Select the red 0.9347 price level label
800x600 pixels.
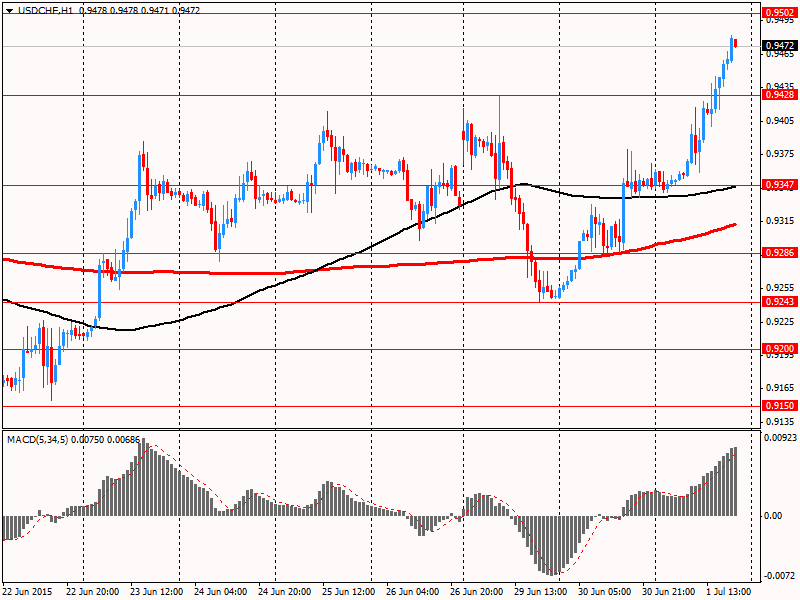tap(780, 185)
